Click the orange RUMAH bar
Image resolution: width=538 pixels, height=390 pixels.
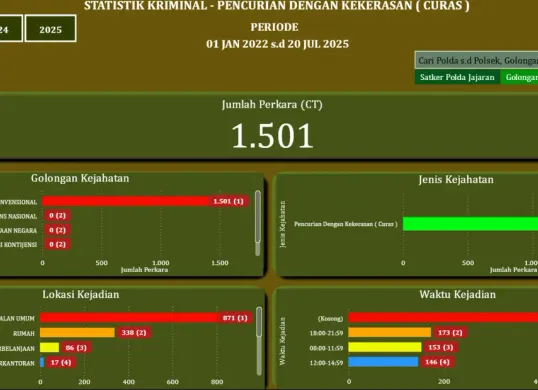click(x=77, y=332)
